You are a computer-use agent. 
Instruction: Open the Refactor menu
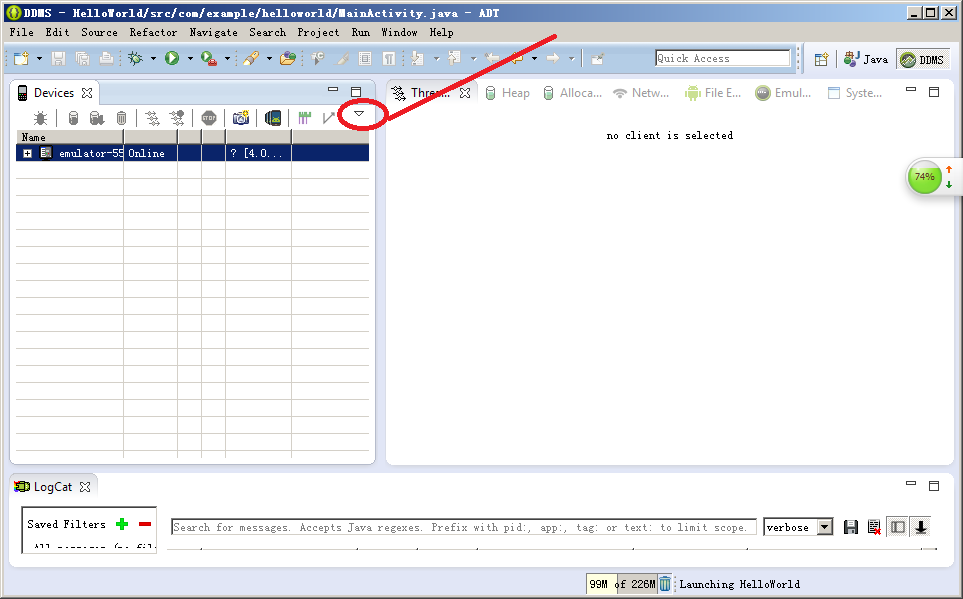click(153, 32)
